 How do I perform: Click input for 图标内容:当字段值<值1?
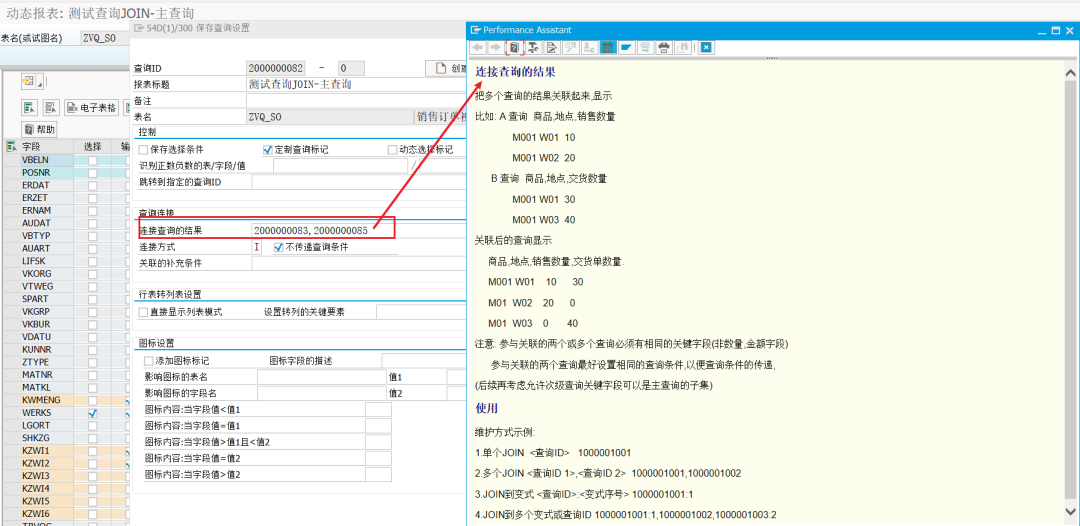(x=378, y=410)
